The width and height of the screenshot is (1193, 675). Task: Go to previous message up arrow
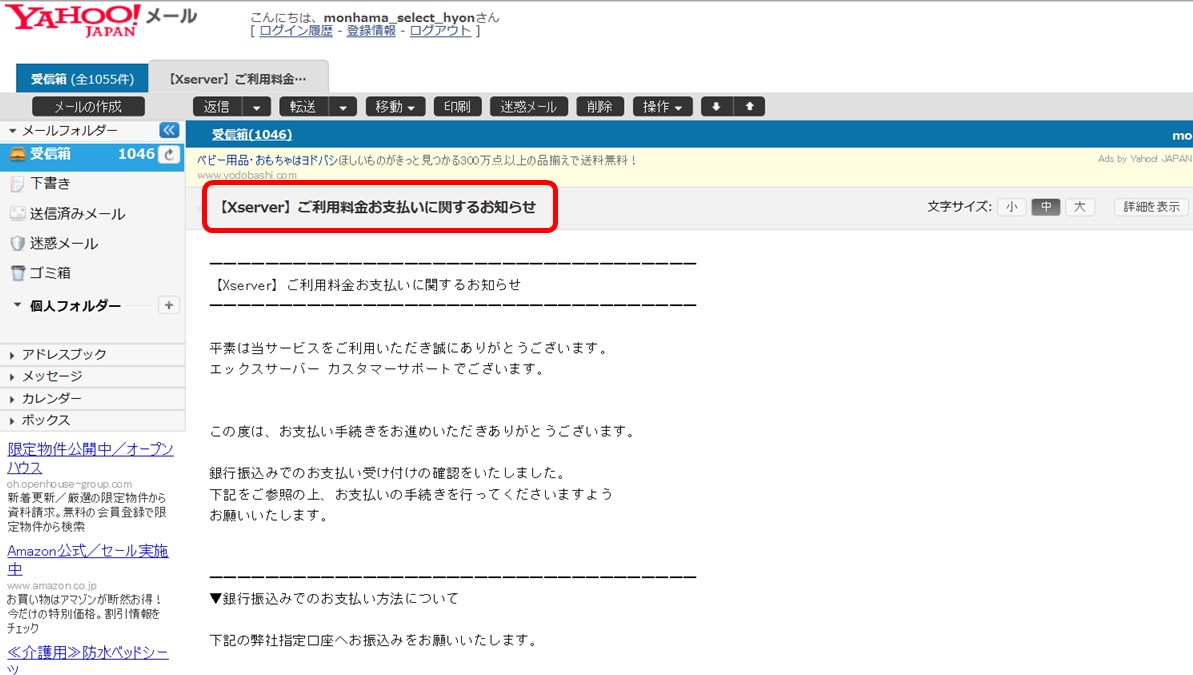749,107
